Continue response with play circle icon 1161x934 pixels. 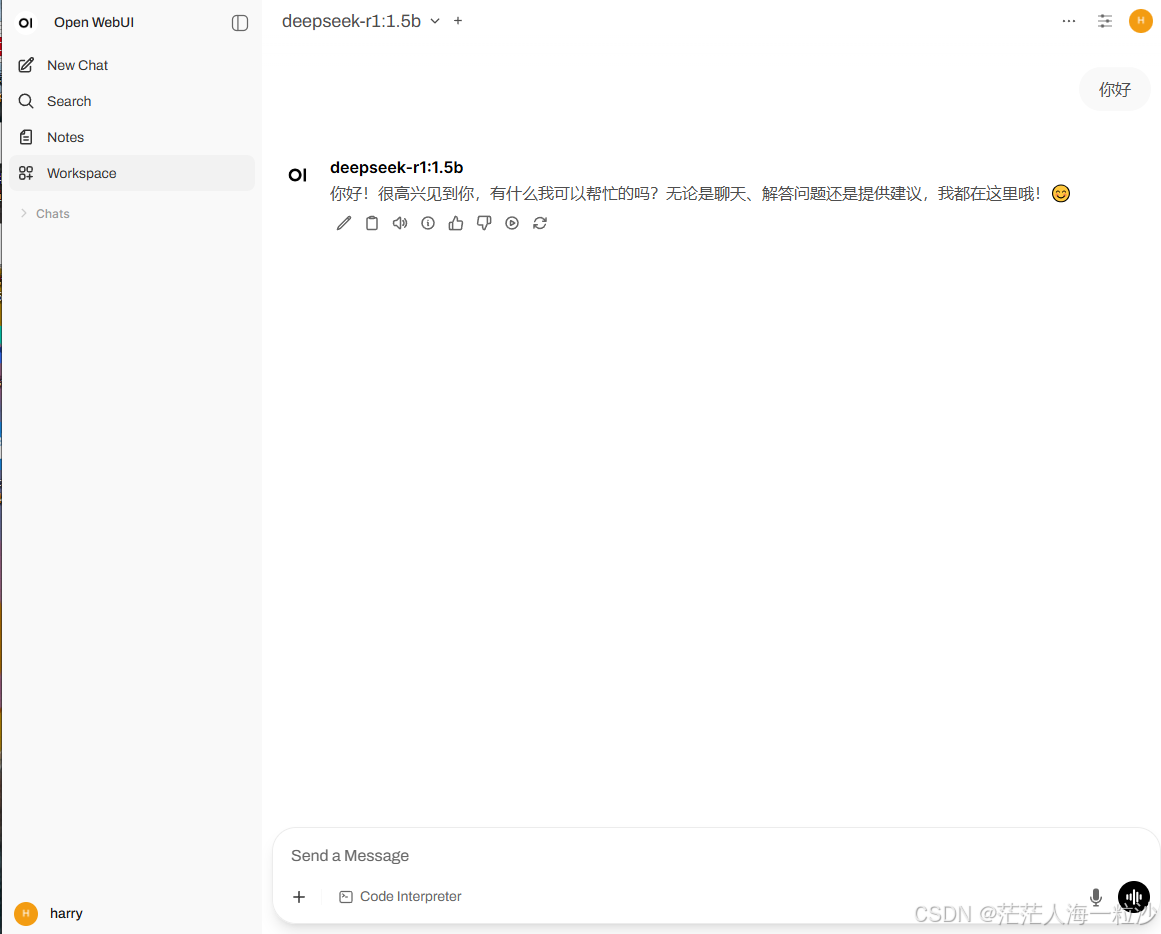point(512,223)
